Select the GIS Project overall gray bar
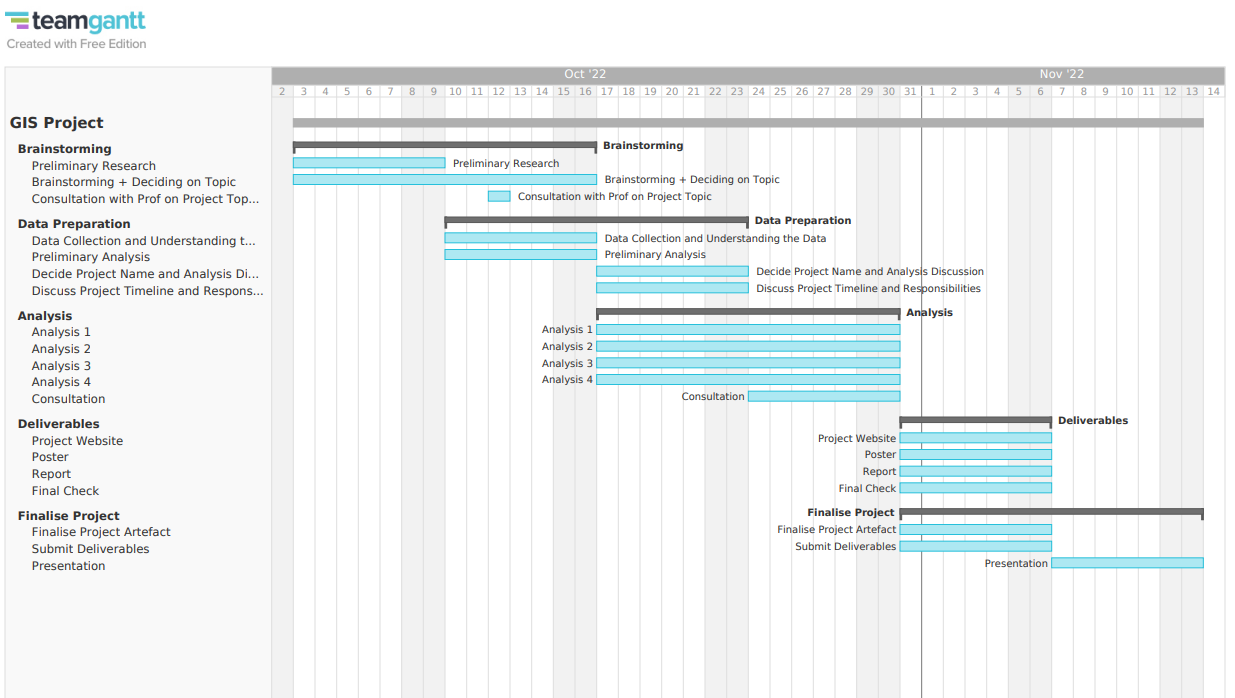1235x698 pixels. click(x=748, y=123)
